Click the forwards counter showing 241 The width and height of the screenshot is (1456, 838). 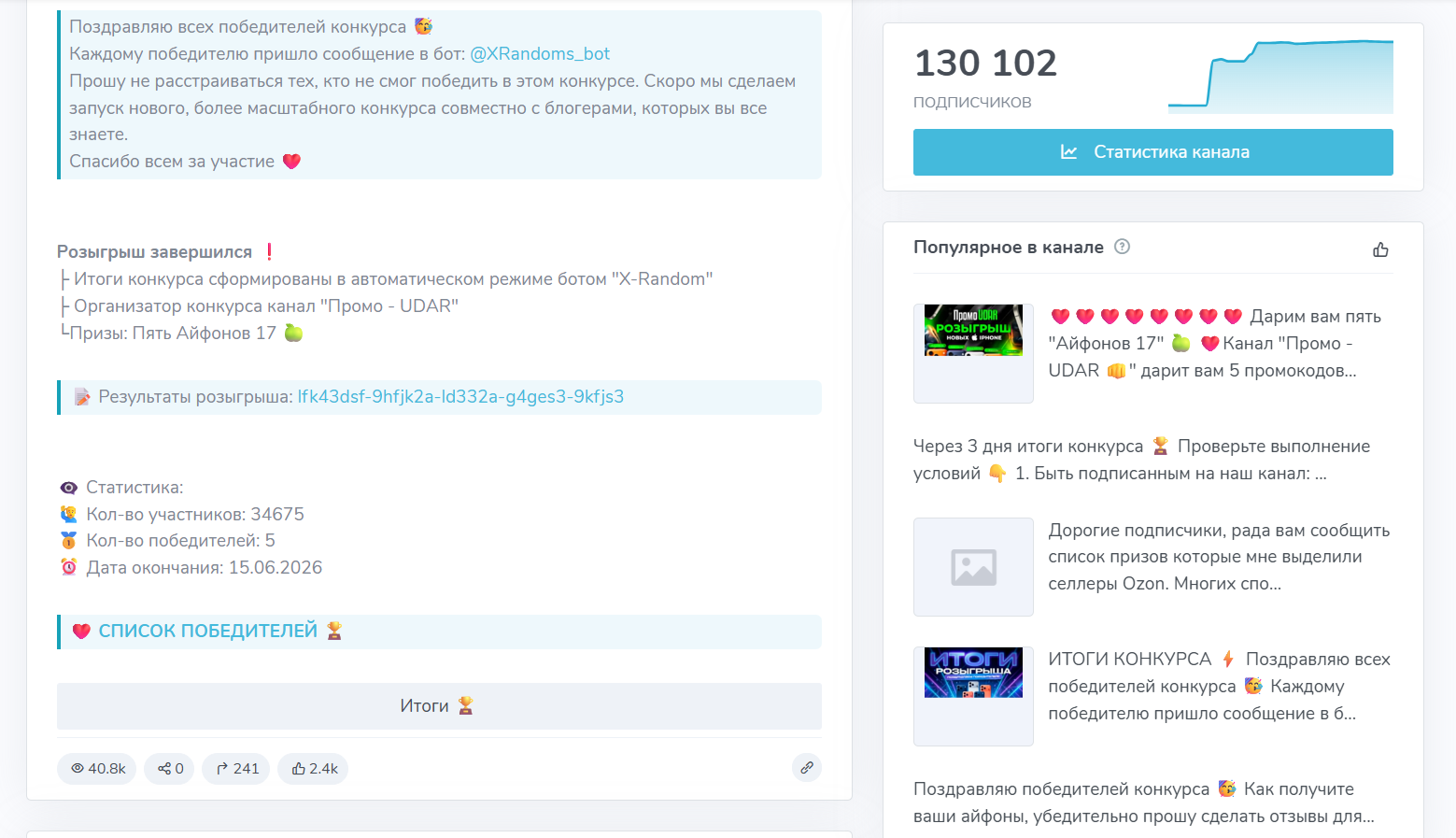pos(237,769)
